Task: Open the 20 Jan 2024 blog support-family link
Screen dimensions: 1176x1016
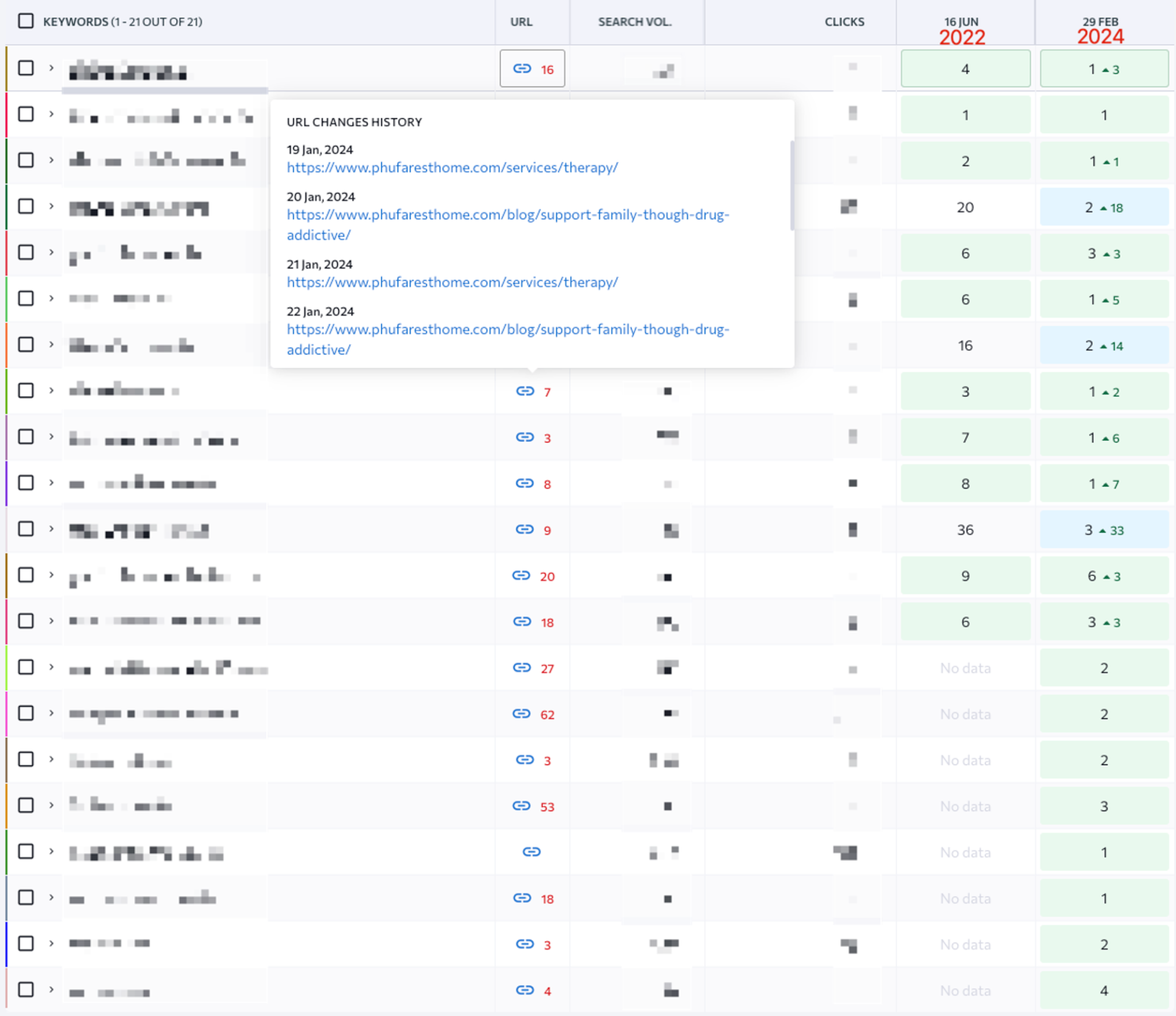Action: (x=508, y=225)
